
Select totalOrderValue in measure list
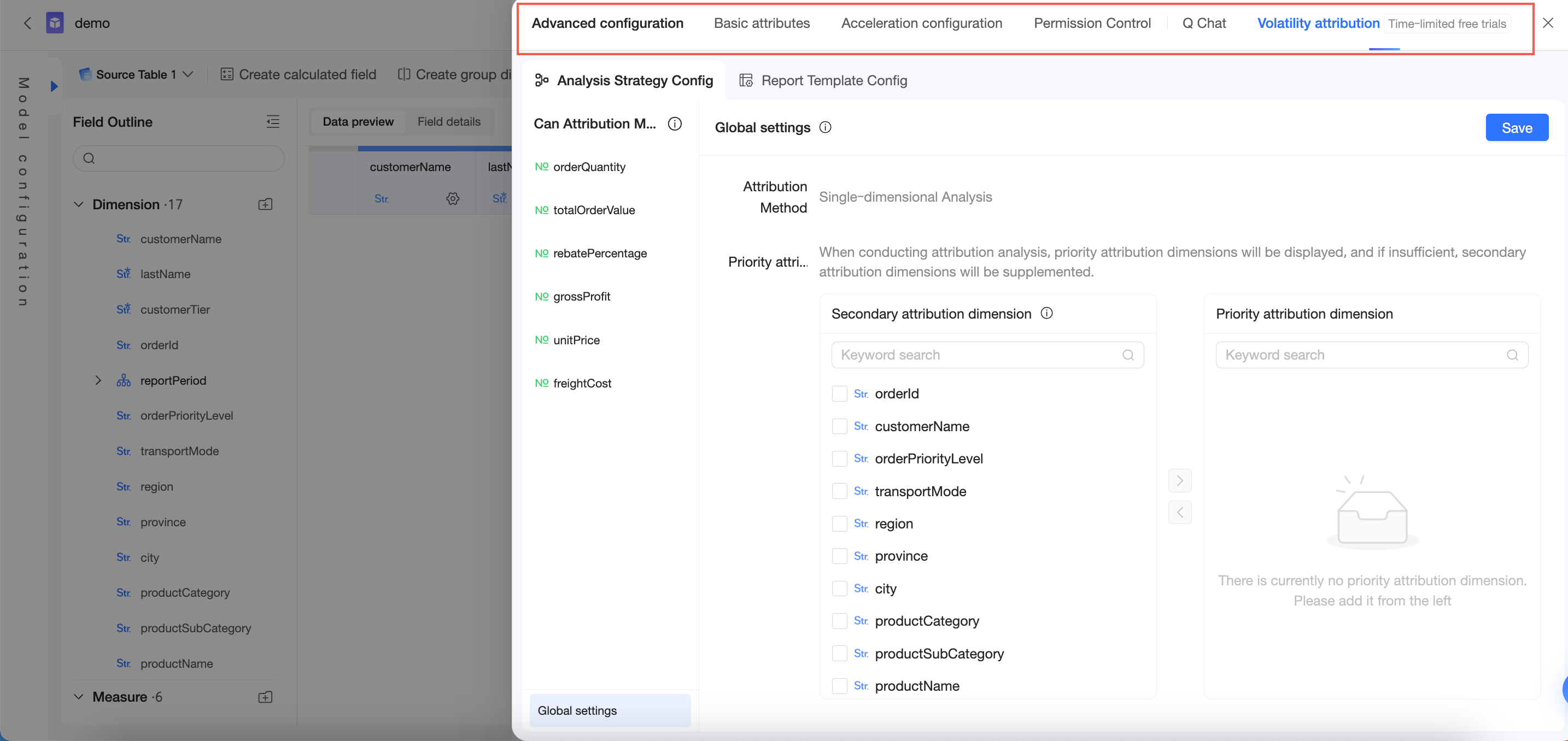click(x=594, y=210)
